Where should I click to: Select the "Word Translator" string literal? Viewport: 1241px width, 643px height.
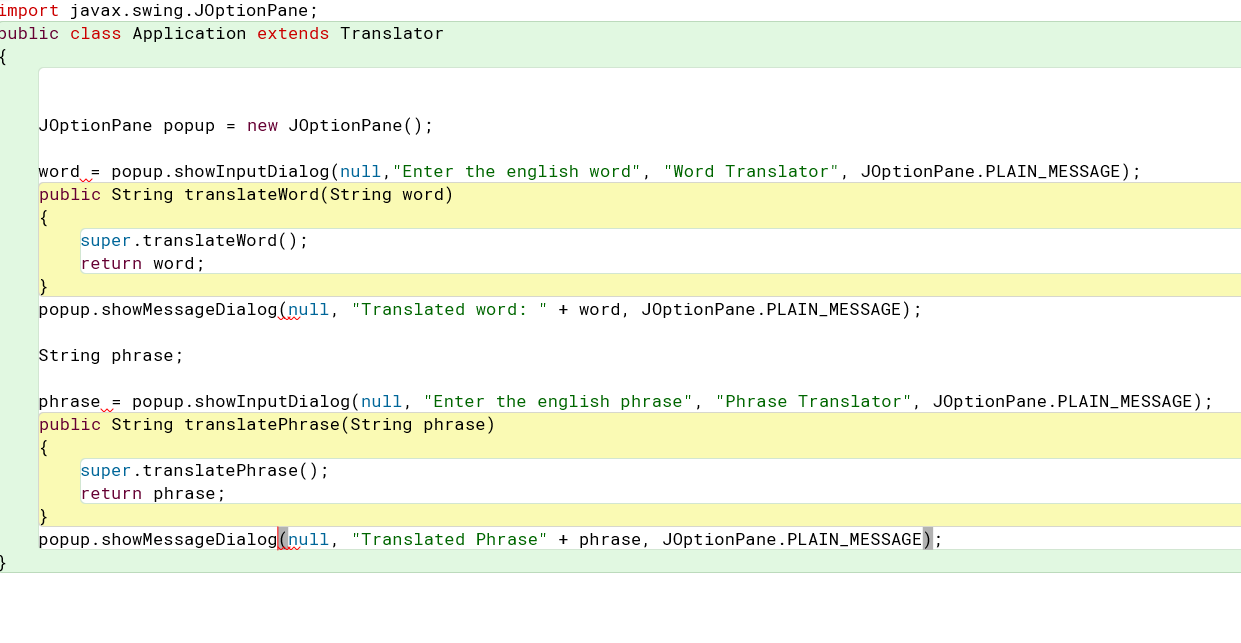(751, 171)
